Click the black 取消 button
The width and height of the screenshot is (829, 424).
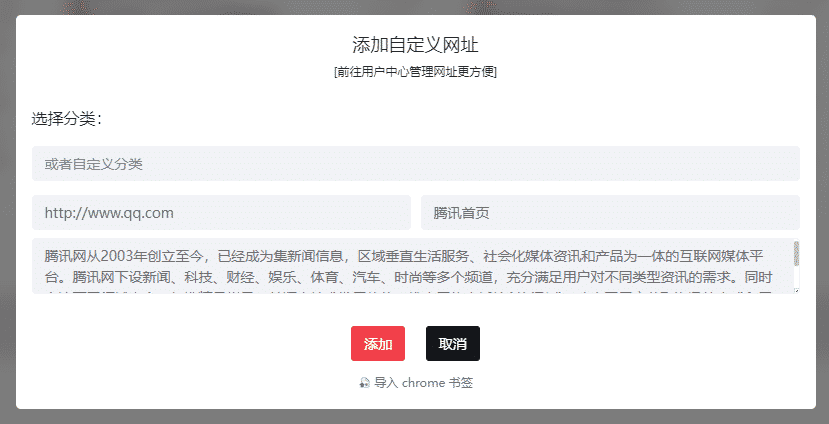tap(453, 344)
